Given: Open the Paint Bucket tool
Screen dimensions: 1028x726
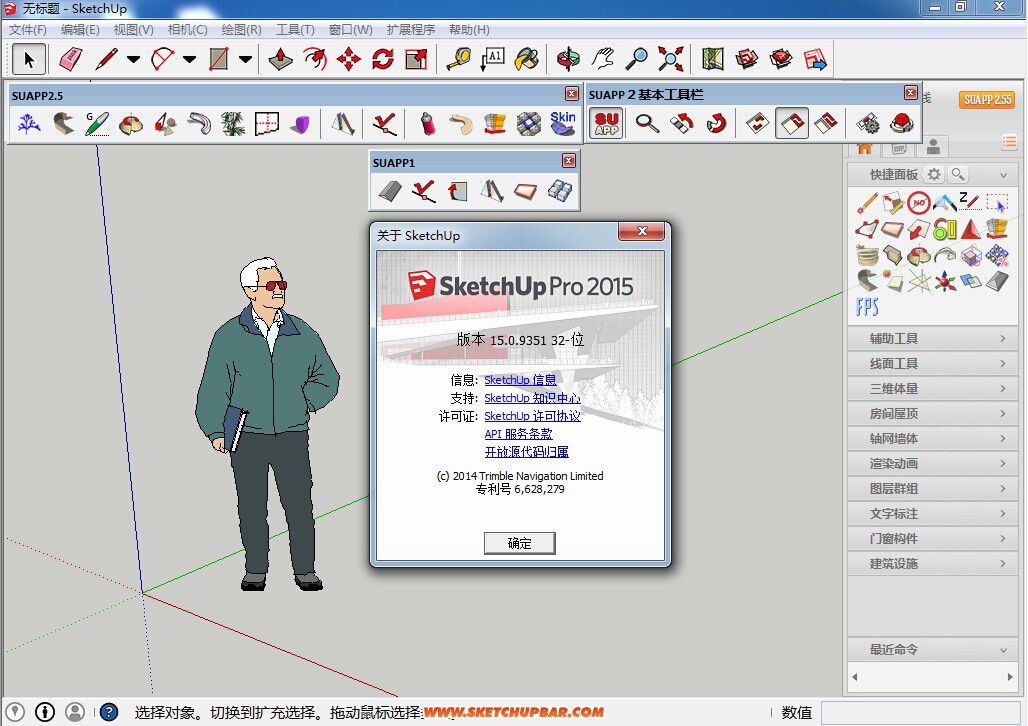Looking at the screenshot, I should [x=526, y=59].
